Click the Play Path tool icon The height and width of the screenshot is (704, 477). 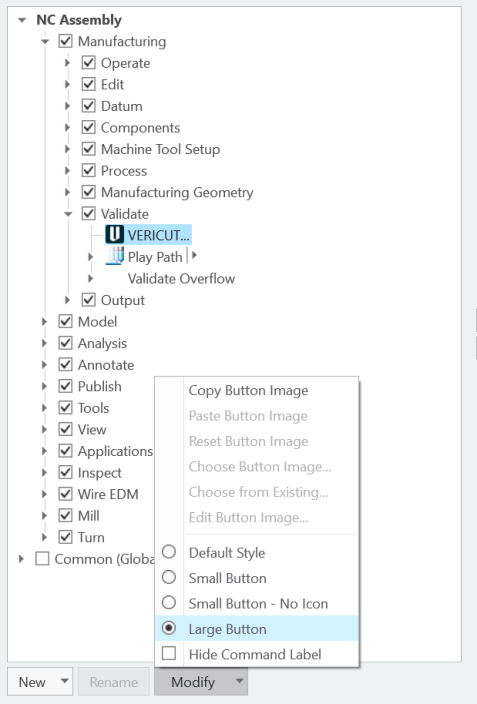[115, 256]
